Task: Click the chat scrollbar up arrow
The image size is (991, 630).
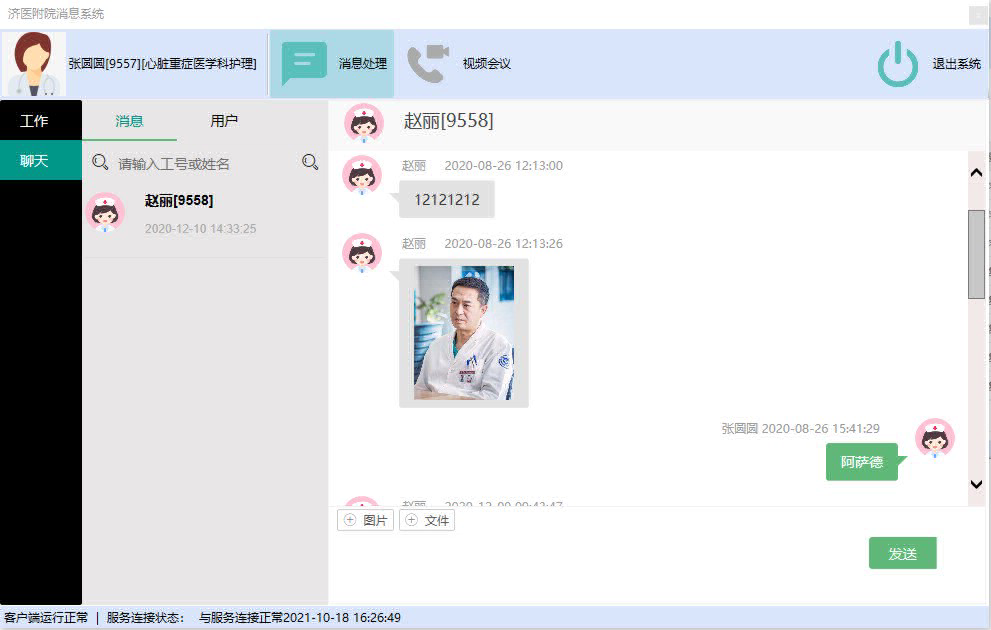Action: click(976, 173)
